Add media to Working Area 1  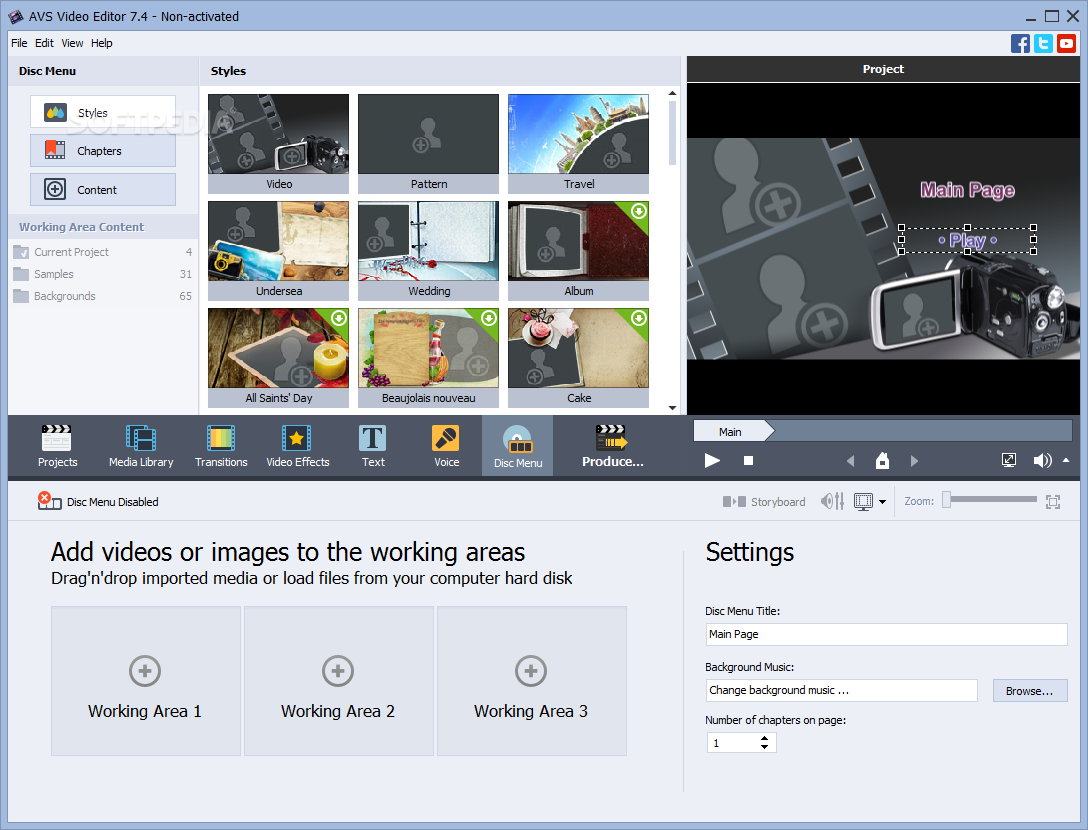145,681
